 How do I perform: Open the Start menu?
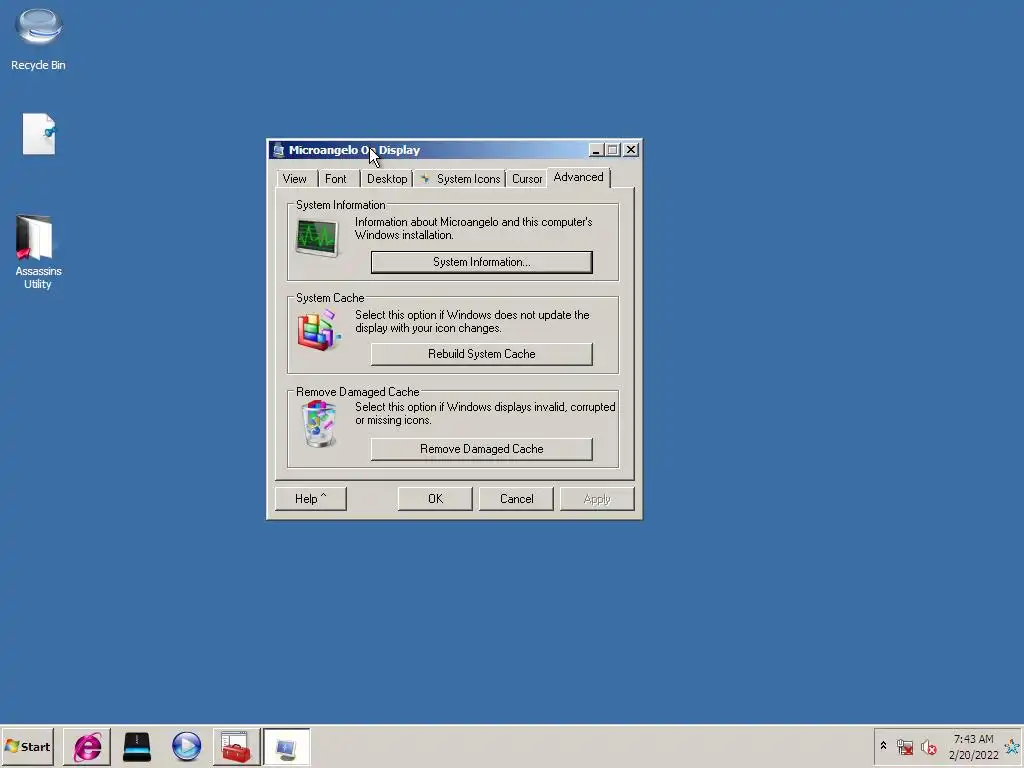(x=27, y=746)
